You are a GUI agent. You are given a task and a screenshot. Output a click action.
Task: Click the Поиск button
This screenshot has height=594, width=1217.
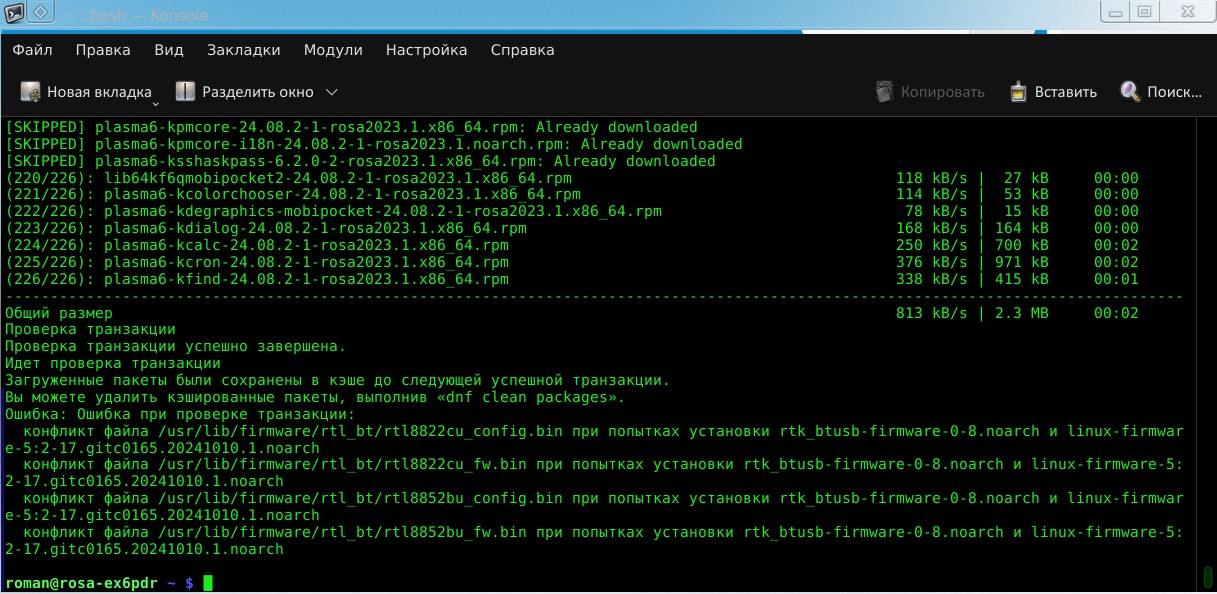(x=1161, y=92)
